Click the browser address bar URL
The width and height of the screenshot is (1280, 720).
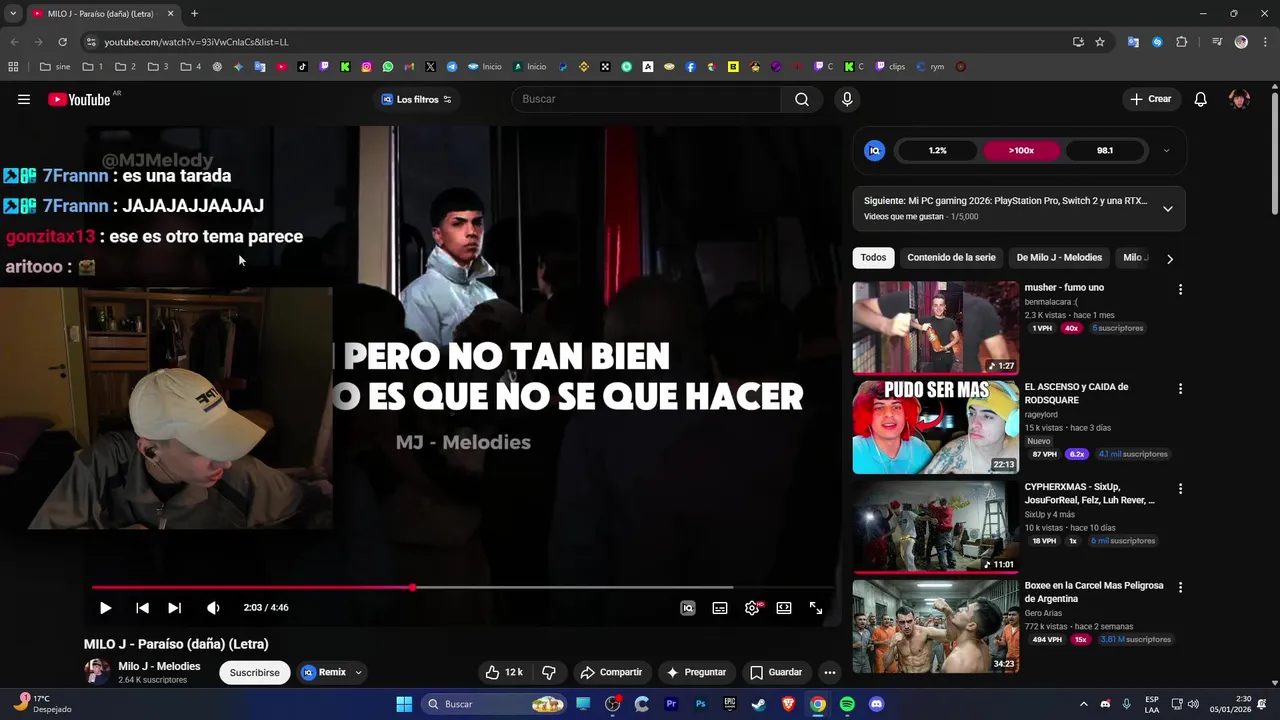point(197,42)
